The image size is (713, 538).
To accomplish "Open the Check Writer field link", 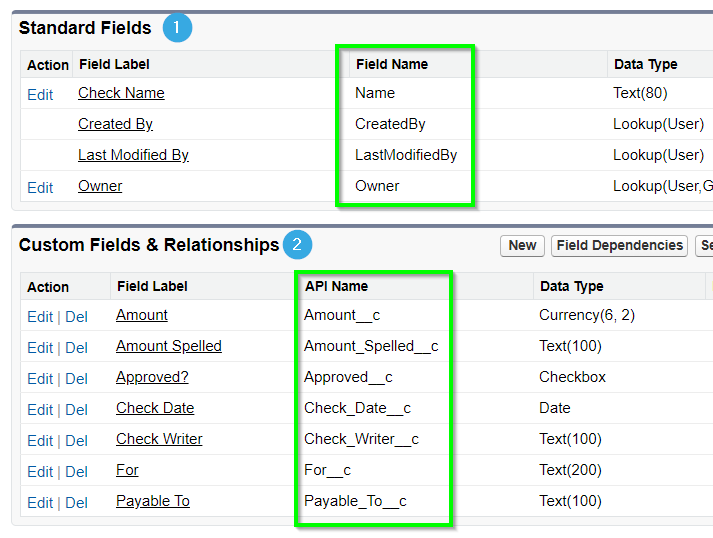I will tap(159, 439).
